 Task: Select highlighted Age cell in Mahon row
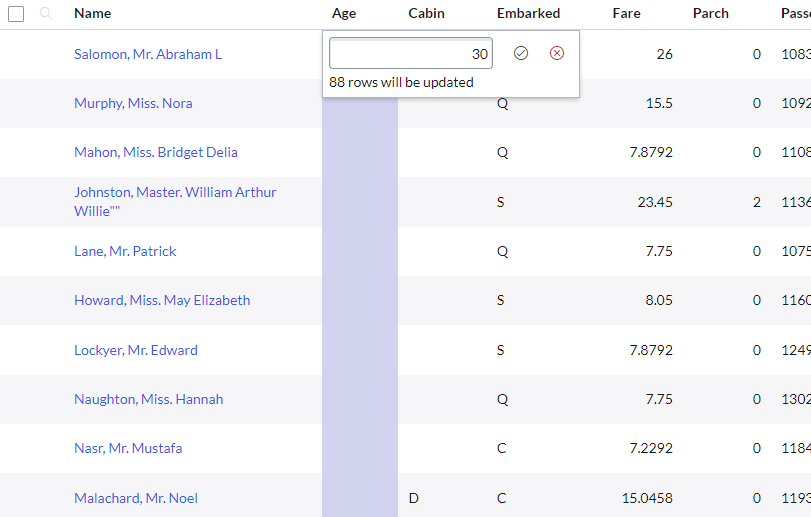360,153
